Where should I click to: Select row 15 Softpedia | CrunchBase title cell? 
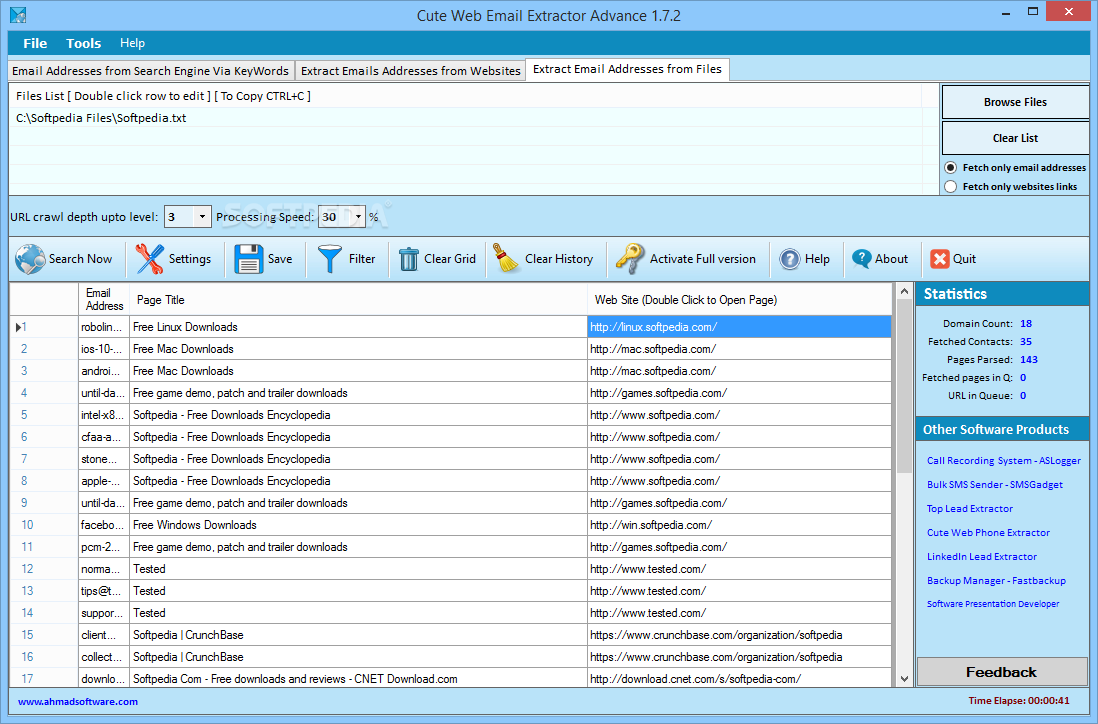tap(358, 635)
